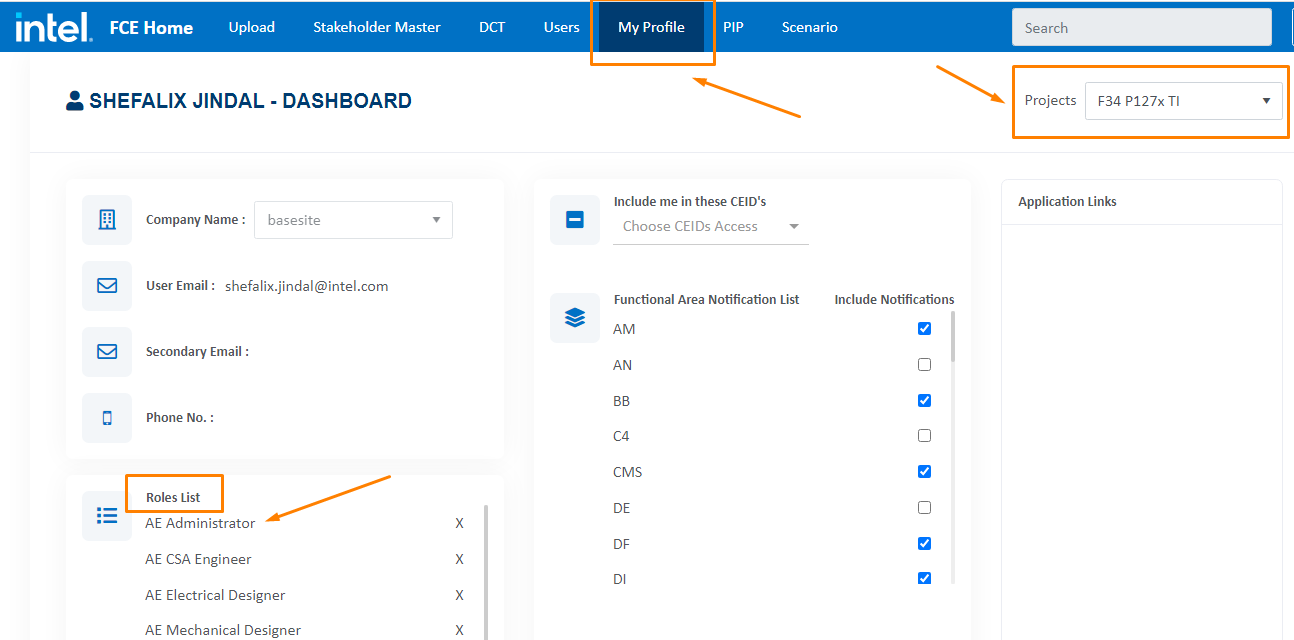Click the layers icon beside Functional Area list
The height and width of the screenshot is (640, 1294).
point(575,318)
